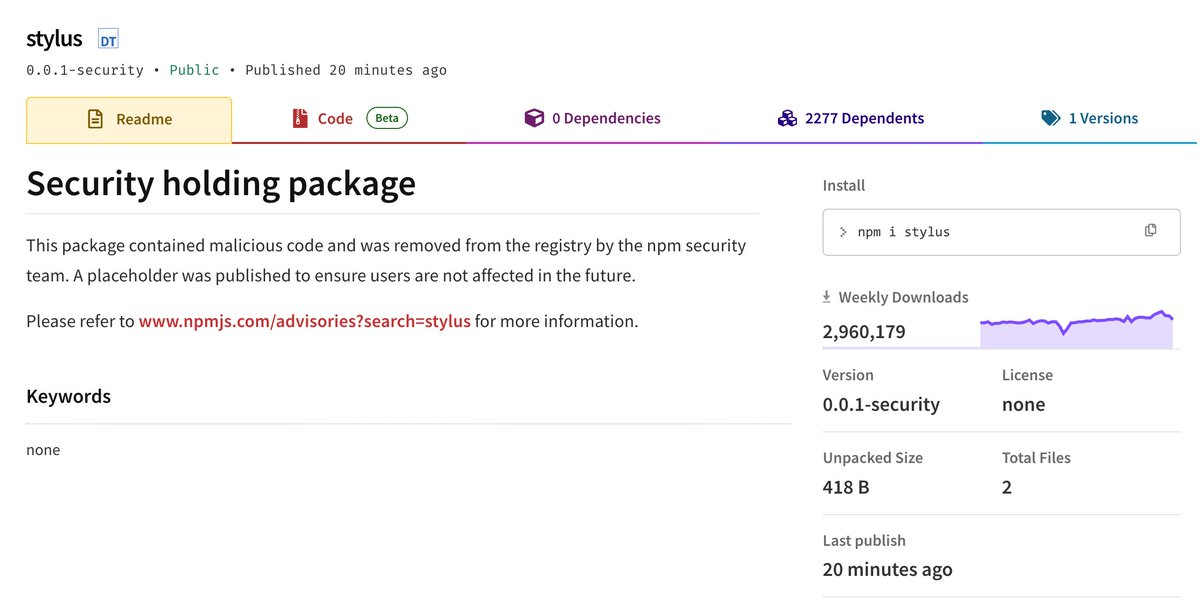Follow the npmjs.com advisories search link
Image resolution: width=1200 pixels, height=608 pixels.
[x=304, y=321]
